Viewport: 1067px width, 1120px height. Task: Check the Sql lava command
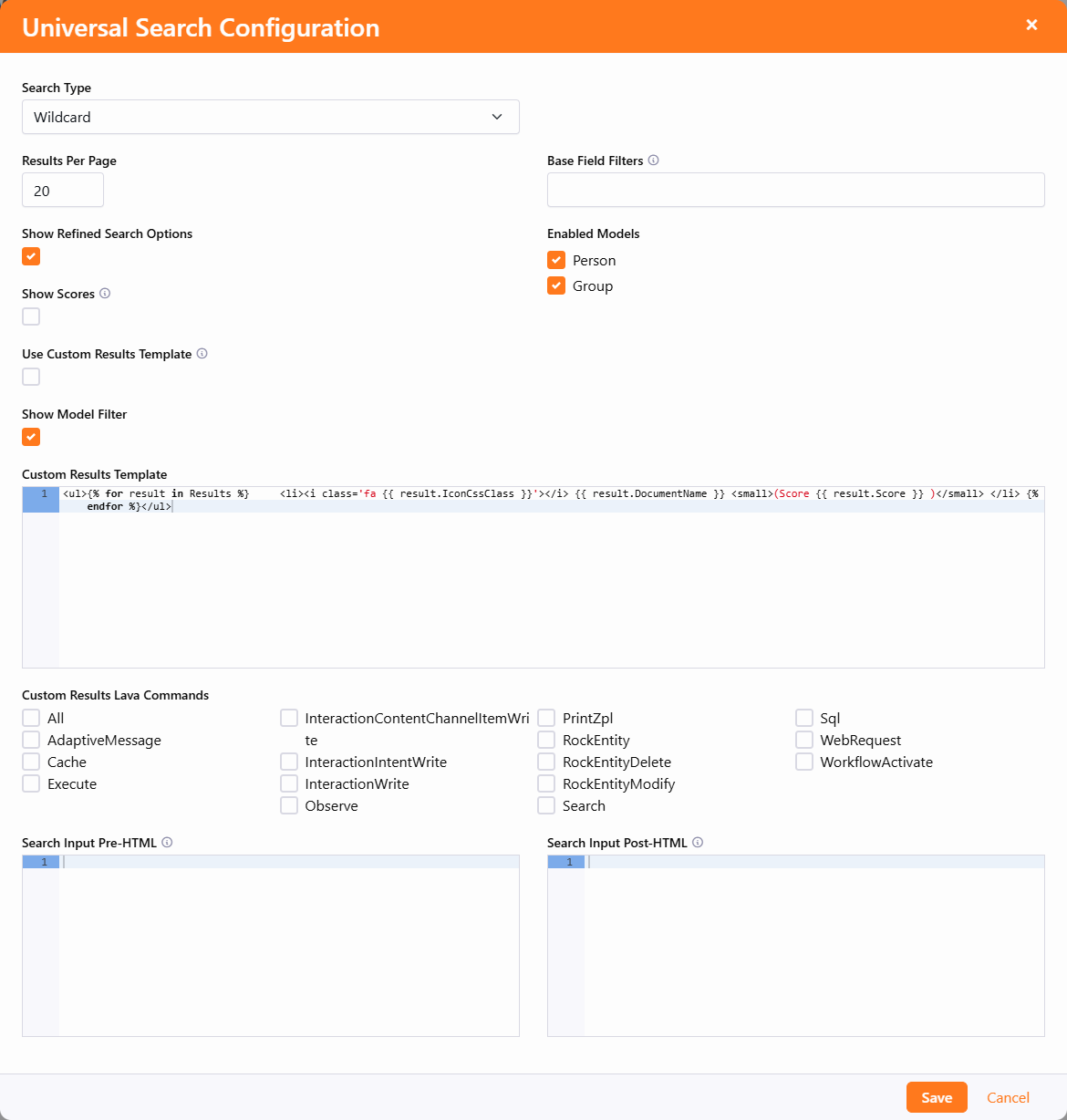coord(804,718)
